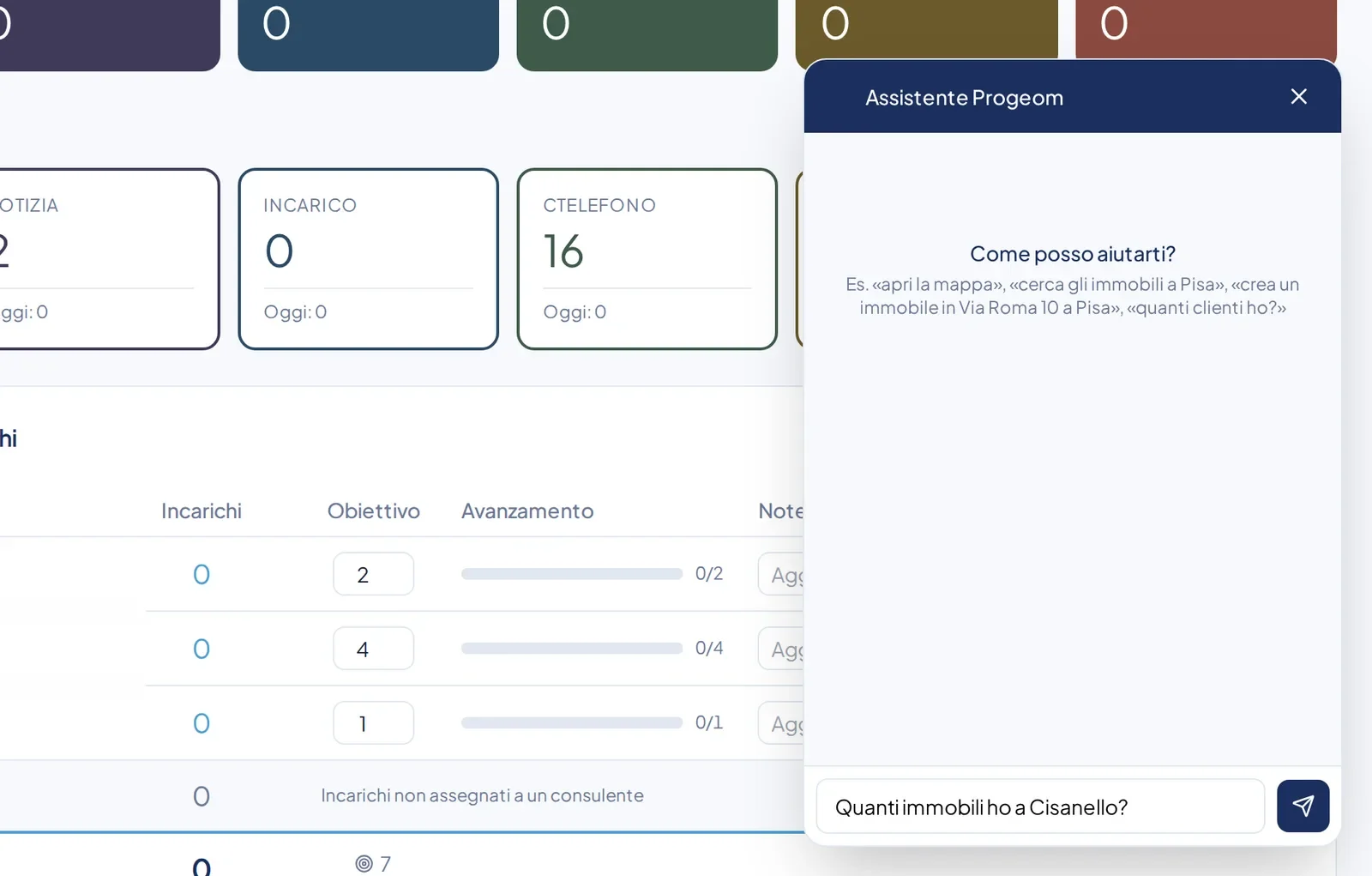
Task: Edit the Obiettivo field with value 4
Action: [x=373, y=649]
